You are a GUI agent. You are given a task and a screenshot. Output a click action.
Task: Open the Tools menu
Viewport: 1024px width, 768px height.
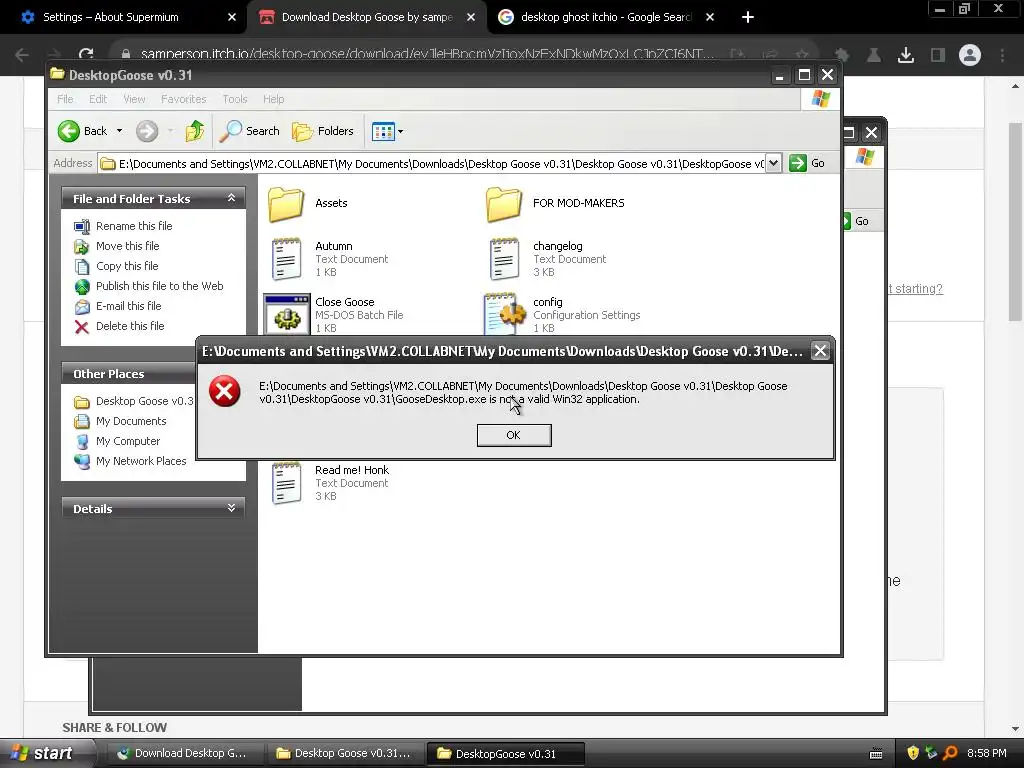(234, 99)
